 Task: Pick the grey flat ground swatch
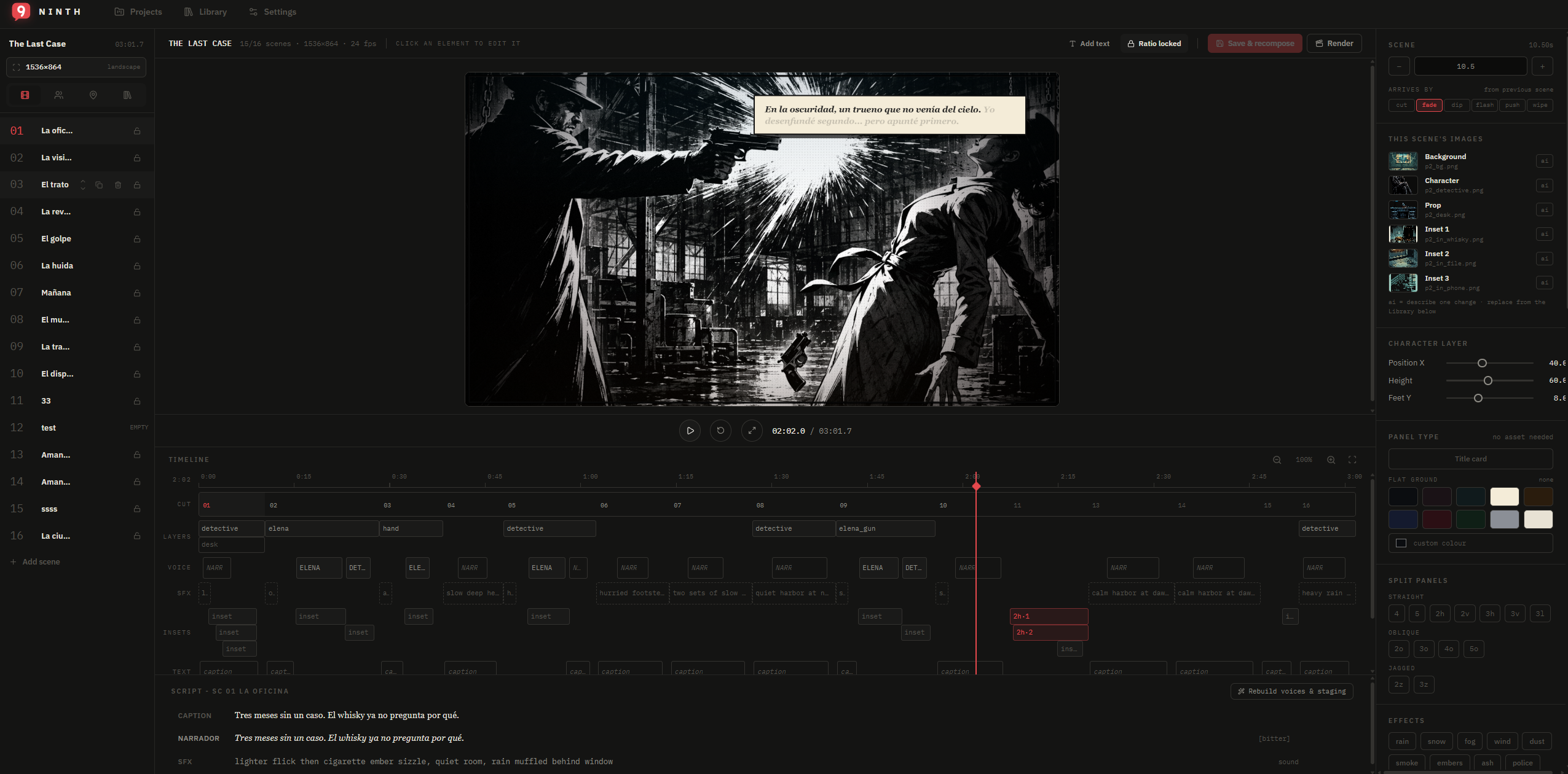tap(1504, 519)
